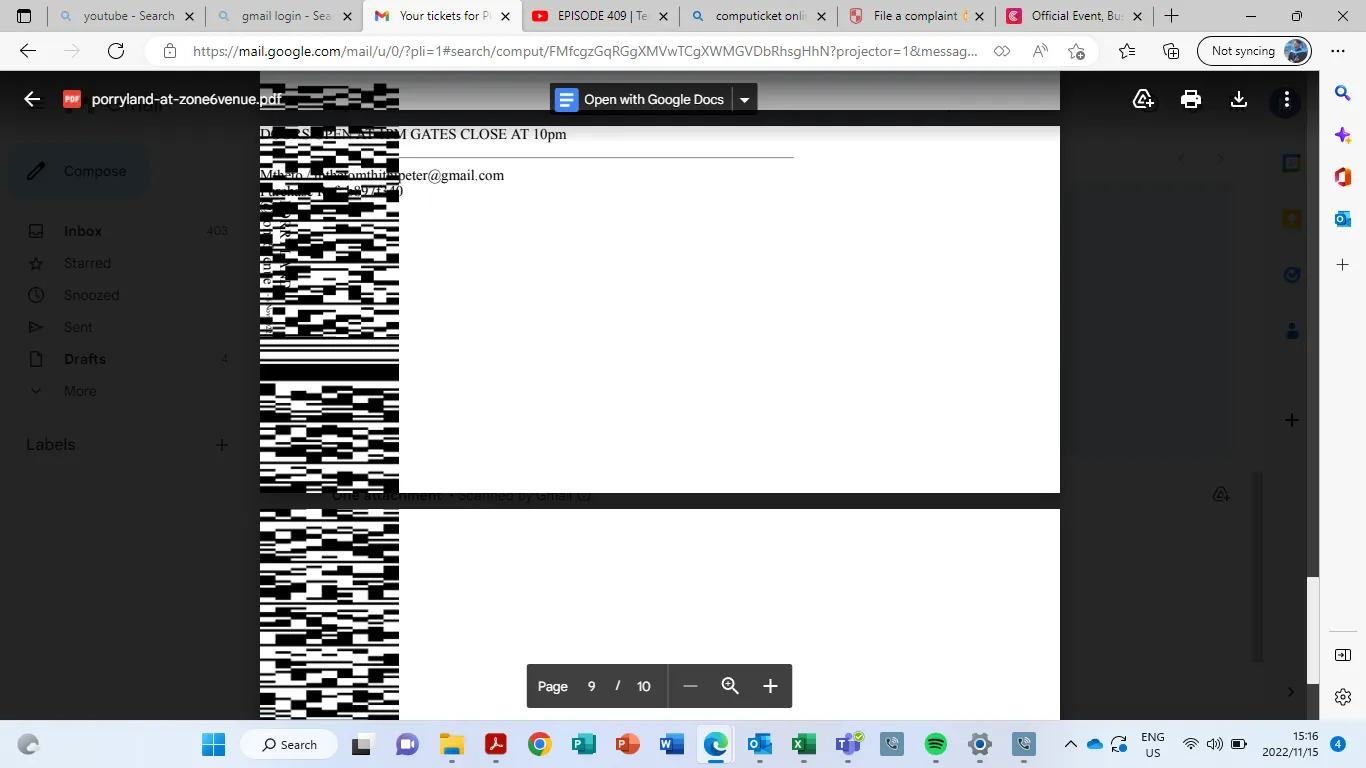Click the current page number 9 field

point(591,686)
